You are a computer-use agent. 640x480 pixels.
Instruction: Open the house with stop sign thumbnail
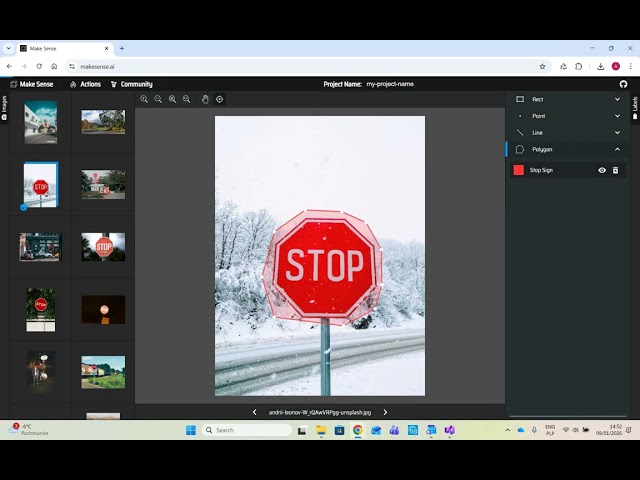[103, 184]
